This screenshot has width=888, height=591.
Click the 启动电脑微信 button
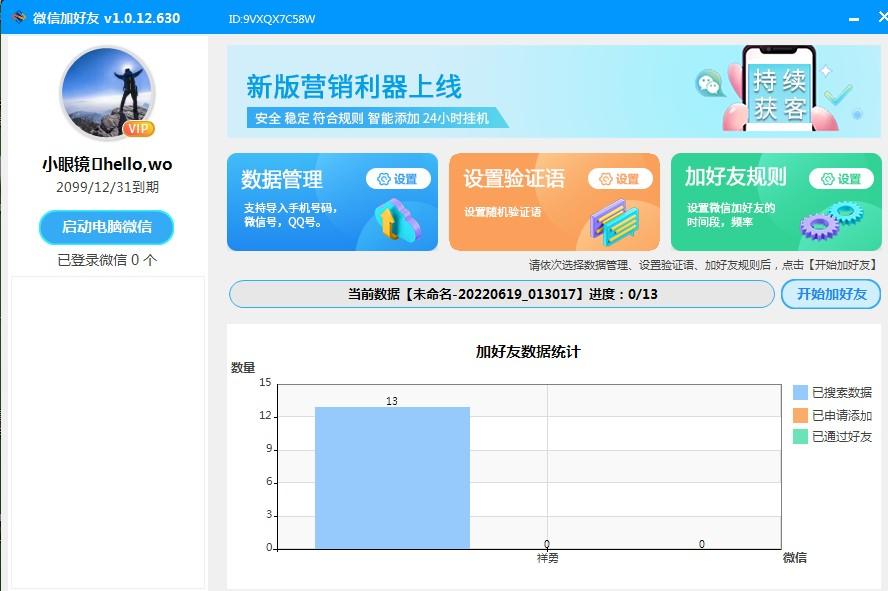click(106, 227)
